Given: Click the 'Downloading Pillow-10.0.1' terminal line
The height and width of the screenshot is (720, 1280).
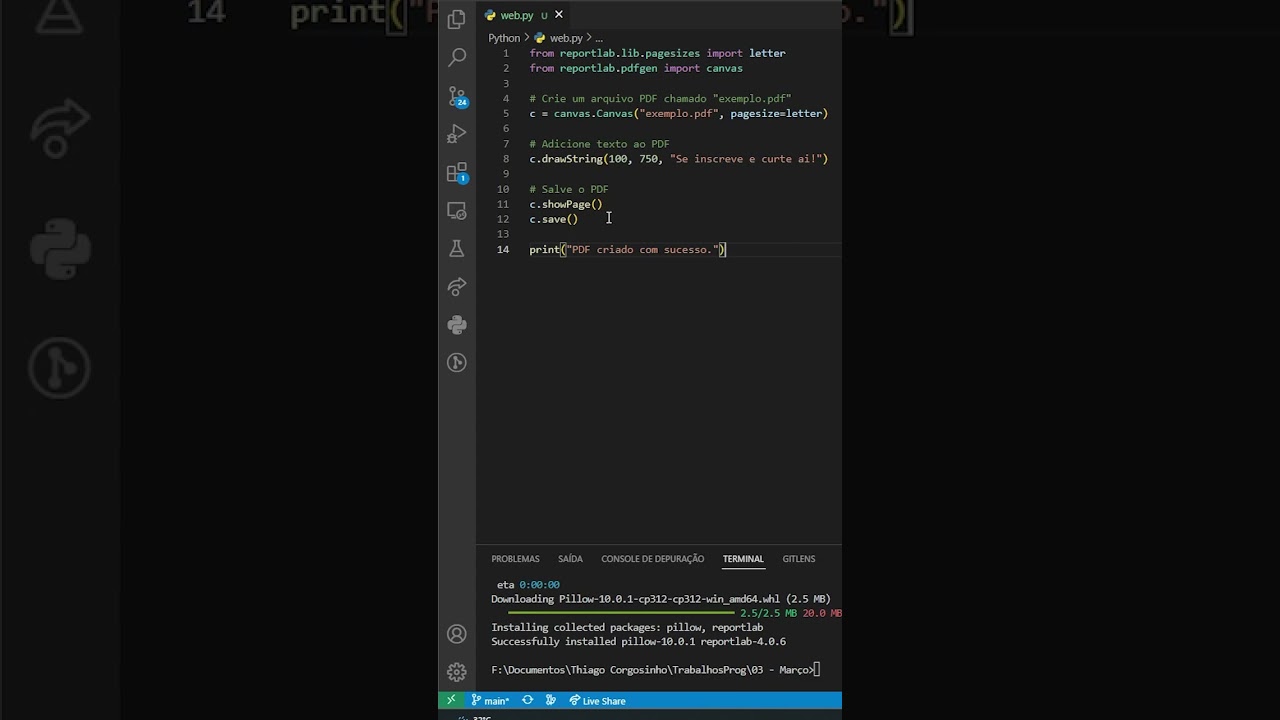Looking at the screenshot, I should pos(660,600).
